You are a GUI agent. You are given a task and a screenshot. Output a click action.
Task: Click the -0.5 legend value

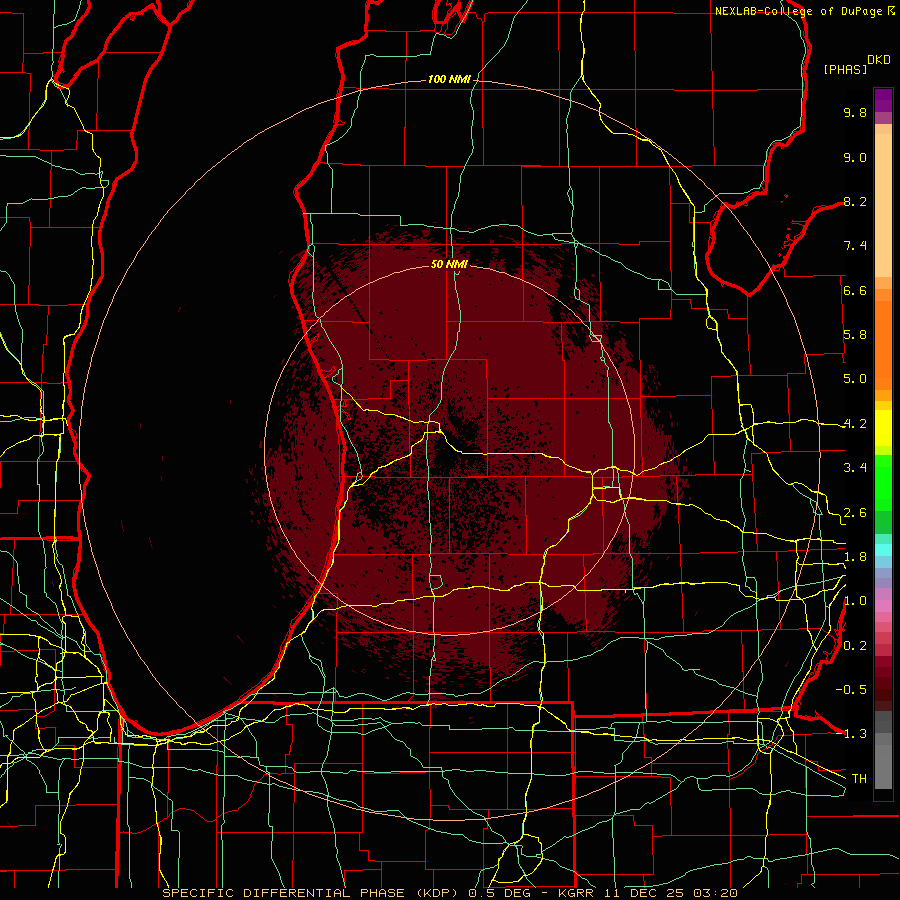851,690
